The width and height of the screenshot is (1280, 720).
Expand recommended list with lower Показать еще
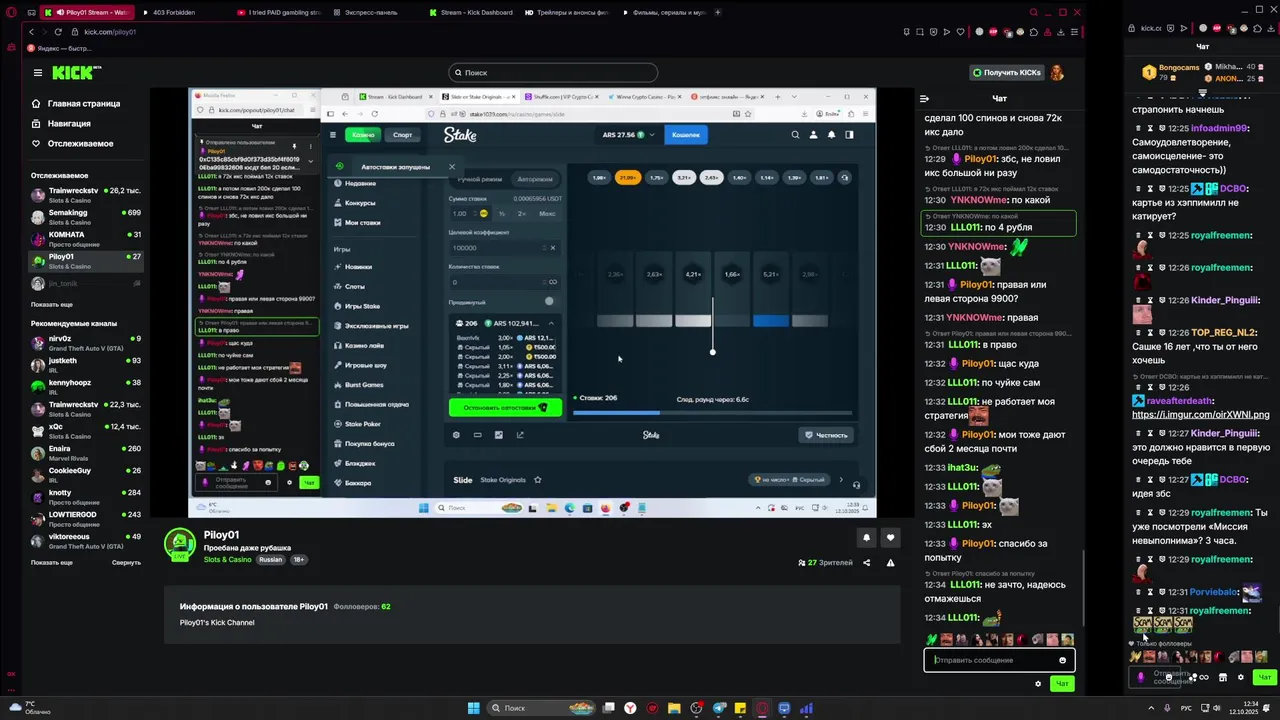[x=52, y=562]
